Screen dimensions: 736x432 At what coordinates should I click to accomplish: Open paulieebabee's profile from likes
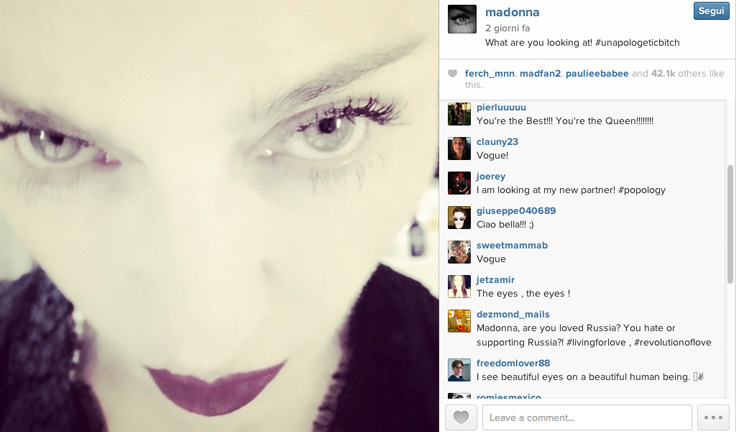pos(597,73)
